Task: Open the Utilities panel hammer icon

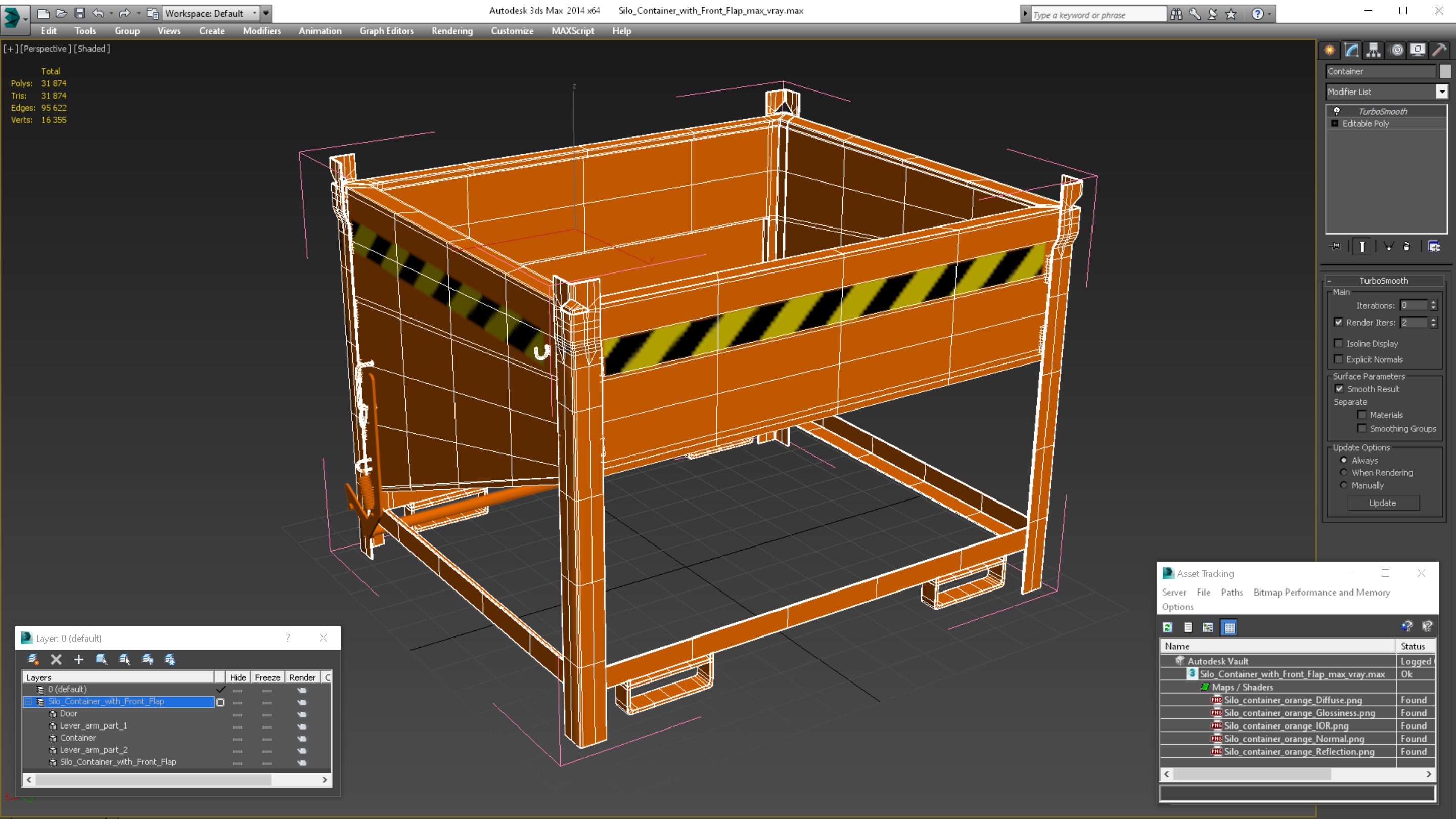Action: [x=1439, y=51]
